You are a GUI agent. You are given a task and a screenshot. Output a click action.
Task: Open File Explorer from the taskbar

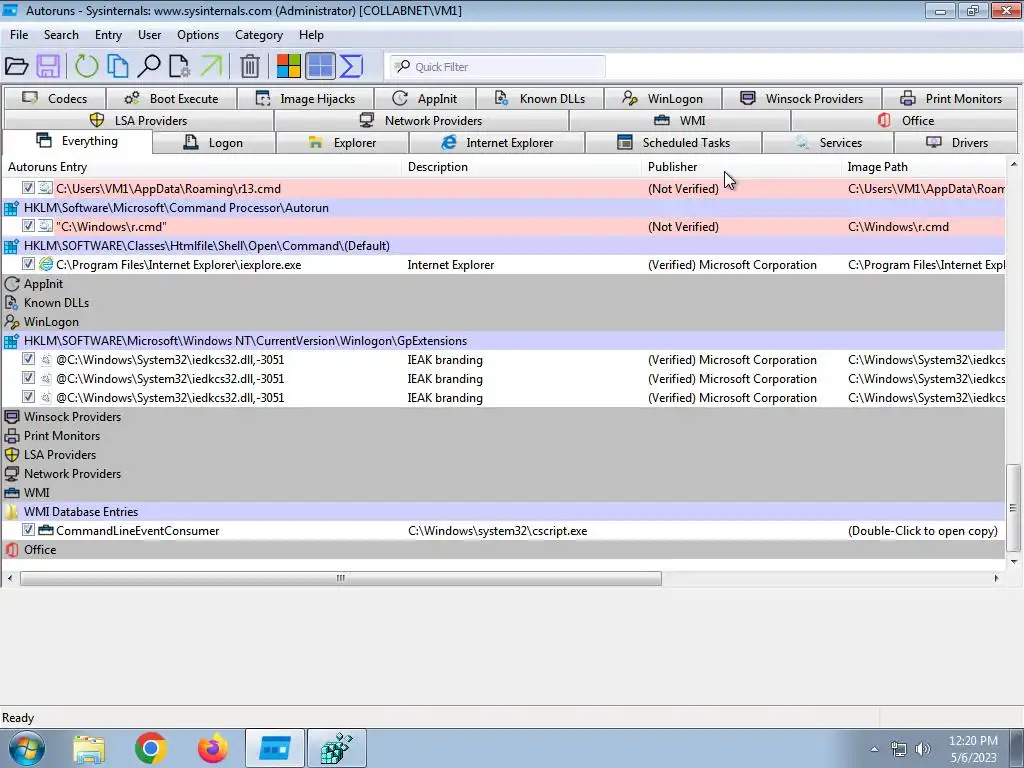pyautogui.click(x=89, y=748)
